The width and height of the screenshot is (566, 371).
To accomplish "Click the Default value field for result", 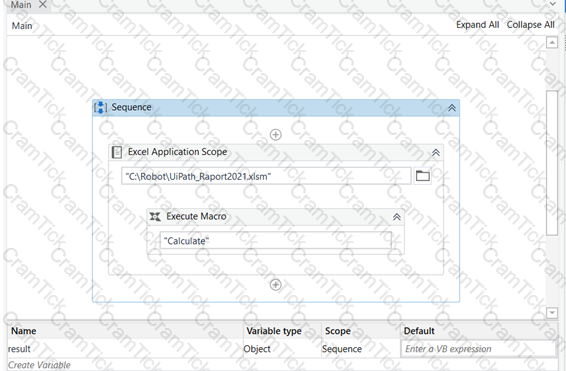I will pos(478,349).
